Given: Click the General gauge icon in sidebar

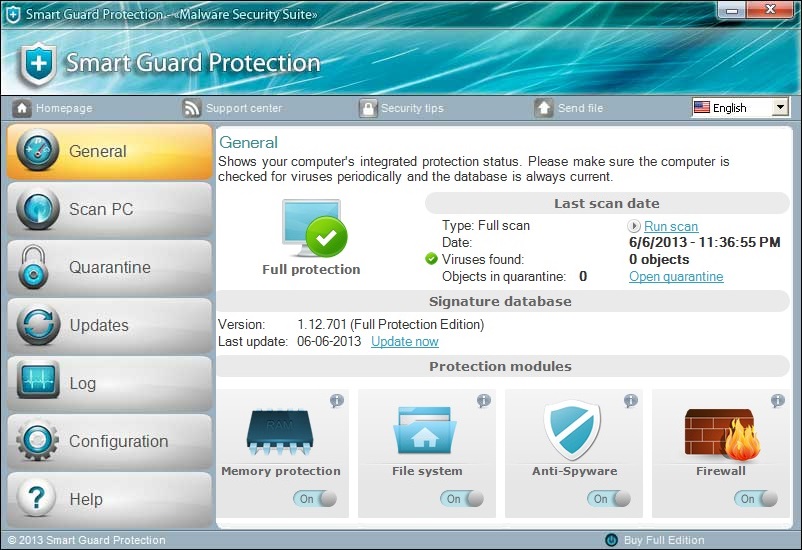Looking at the screenshot, I should (37, 150).
